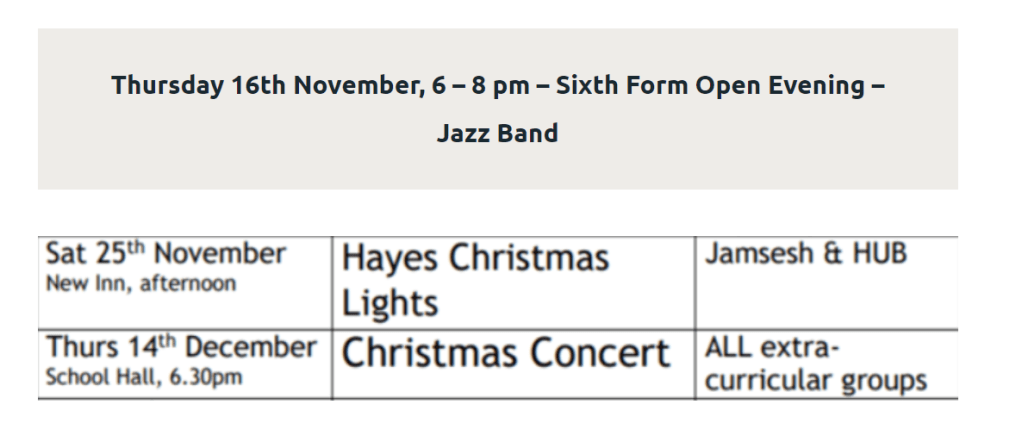Image resolution: width=1022 pixels, height=423 pixels.
Task: Click the "Hayes Christmas" event title line
Action: (475, 259)
